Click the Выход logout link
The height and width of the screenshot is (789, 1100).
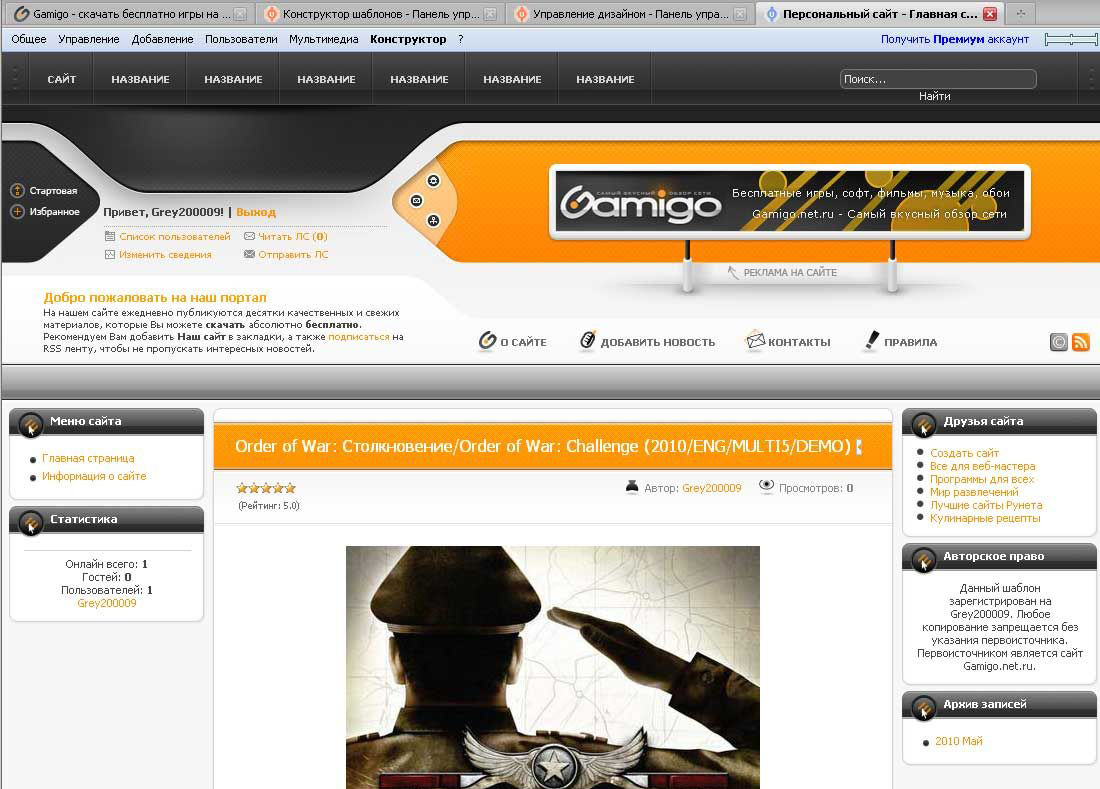[x=256, y=212]
